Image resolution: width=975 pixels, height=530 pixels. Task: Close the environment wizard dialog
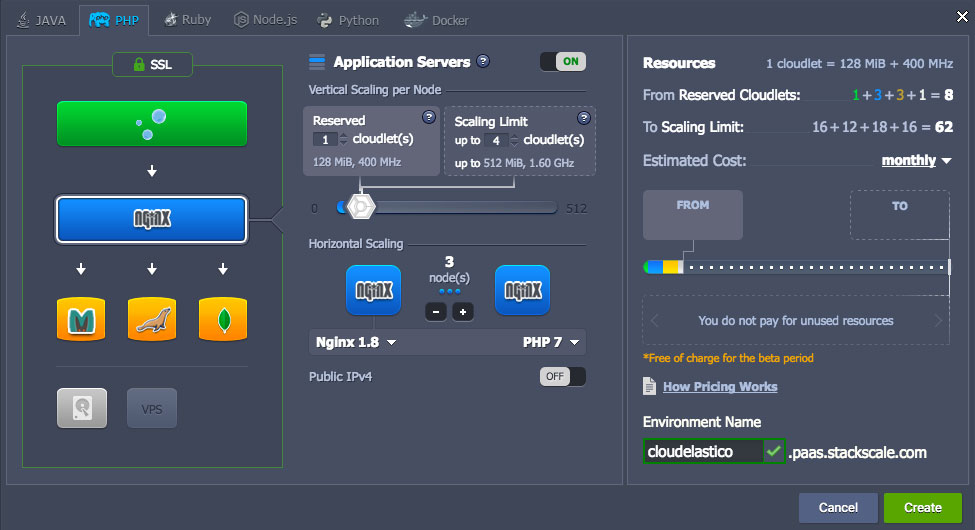pos(962,17)
